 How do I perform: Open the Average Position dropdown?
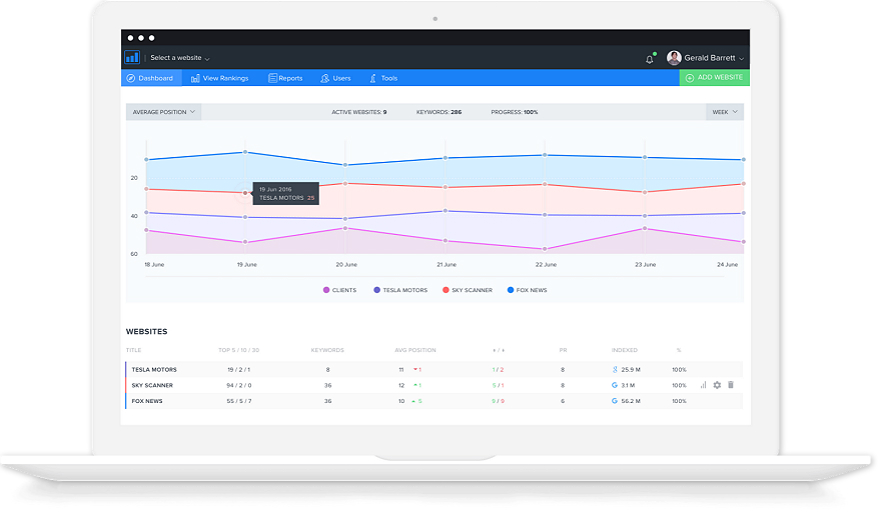click(163, 112)
